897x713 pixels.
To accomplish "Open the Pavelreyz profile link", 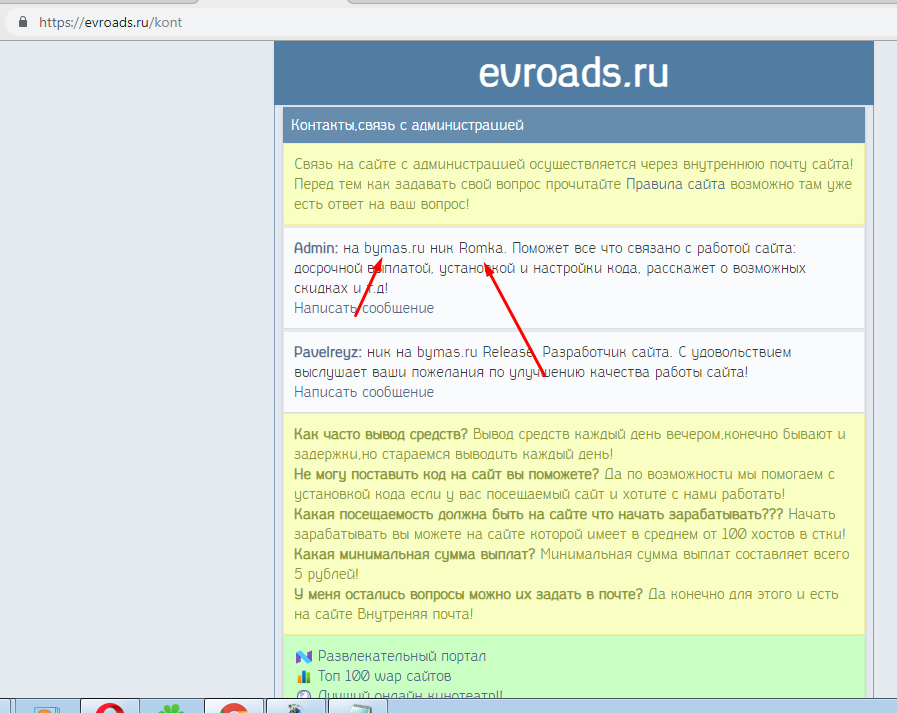I will click(328, 352).
